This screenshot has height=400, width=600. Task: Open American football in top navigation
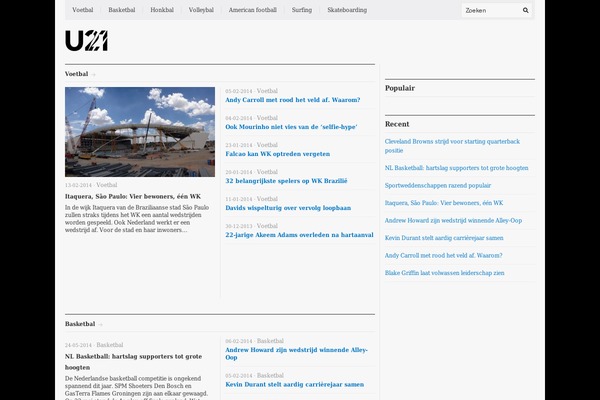coord(253,10)
